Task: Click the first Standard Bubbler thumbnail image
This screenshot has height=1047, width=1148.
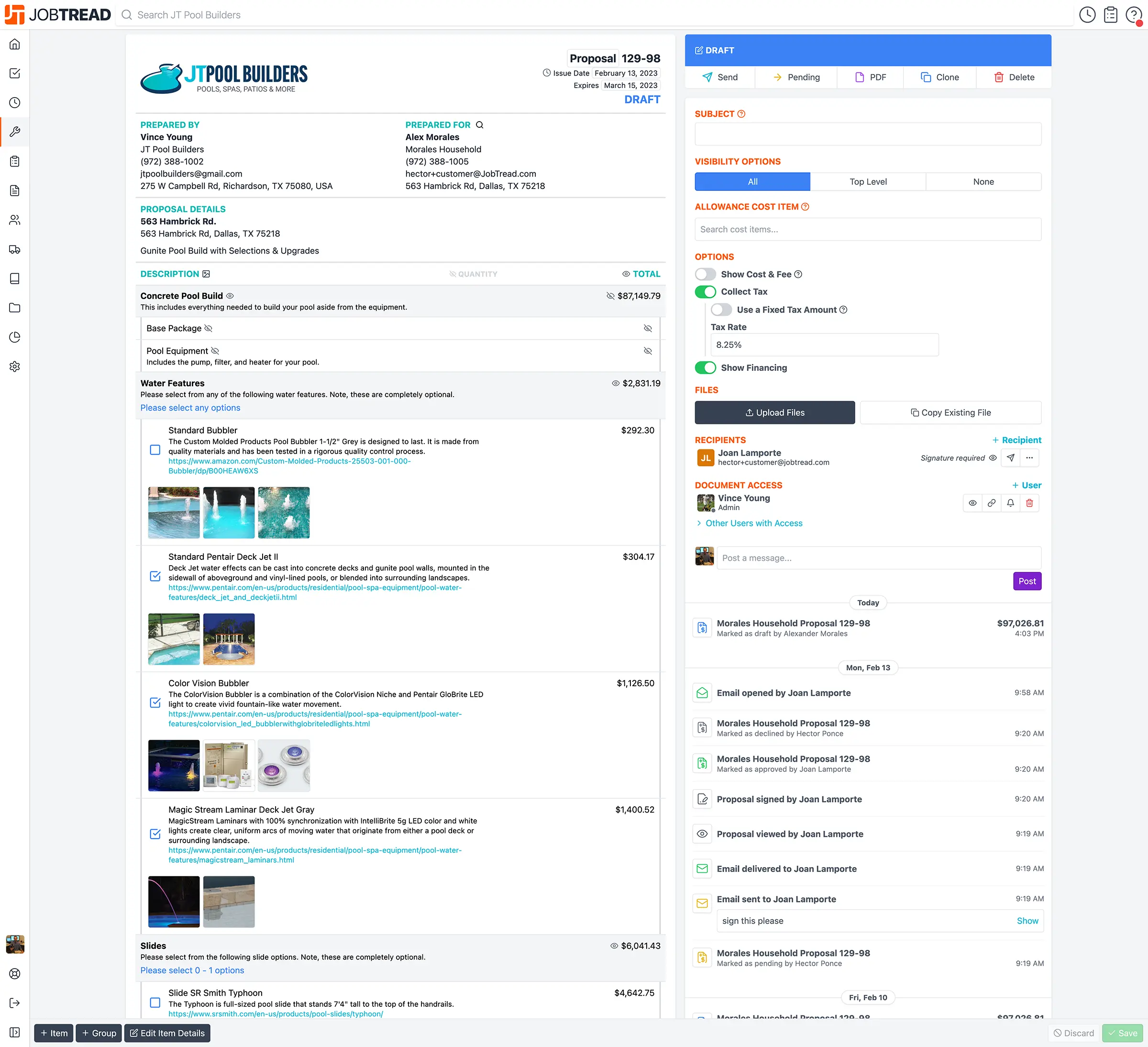Action: click(174, 512)
